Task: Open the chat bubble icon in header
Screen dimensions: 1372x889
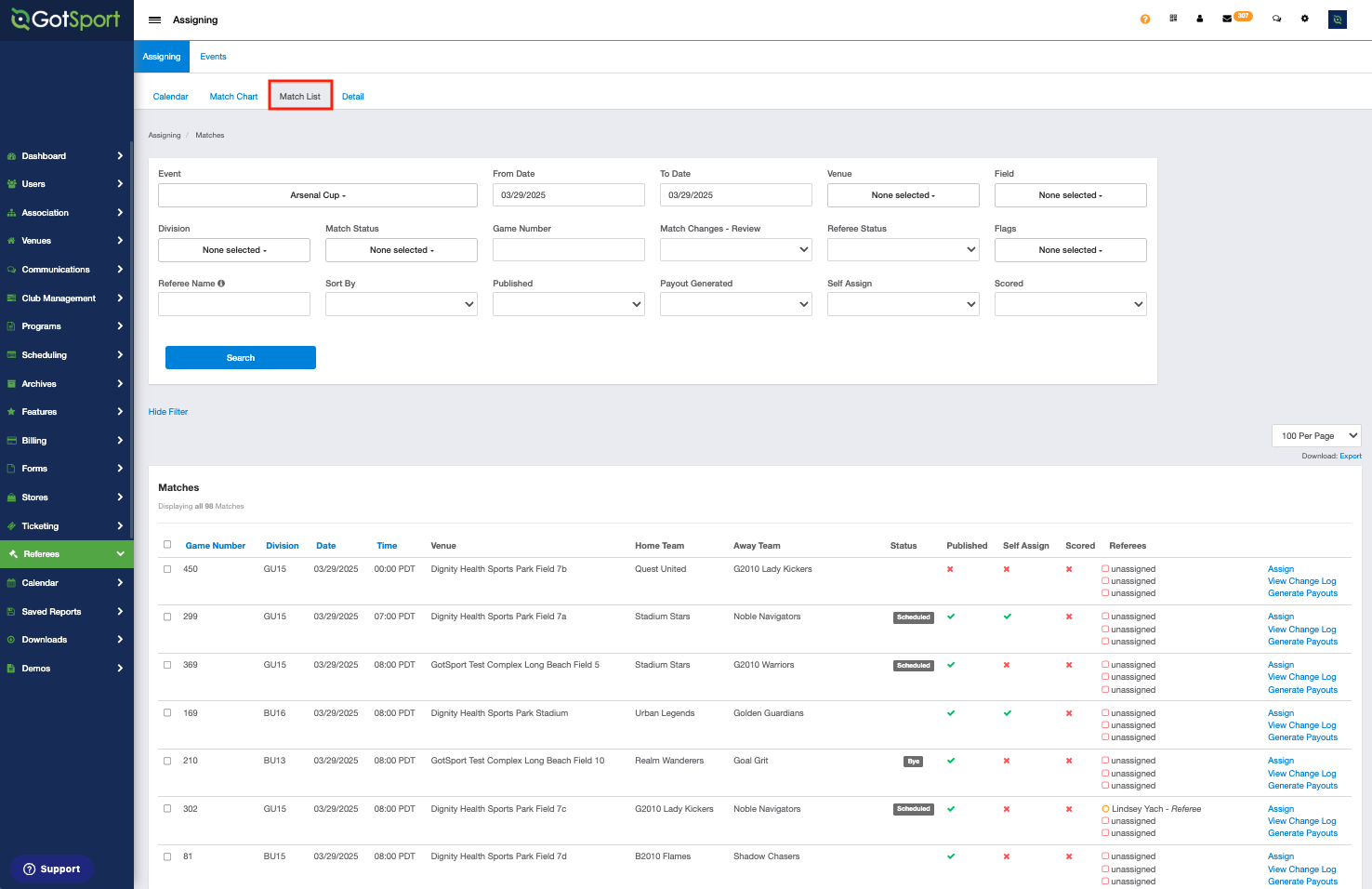Action: (1277, 19)
